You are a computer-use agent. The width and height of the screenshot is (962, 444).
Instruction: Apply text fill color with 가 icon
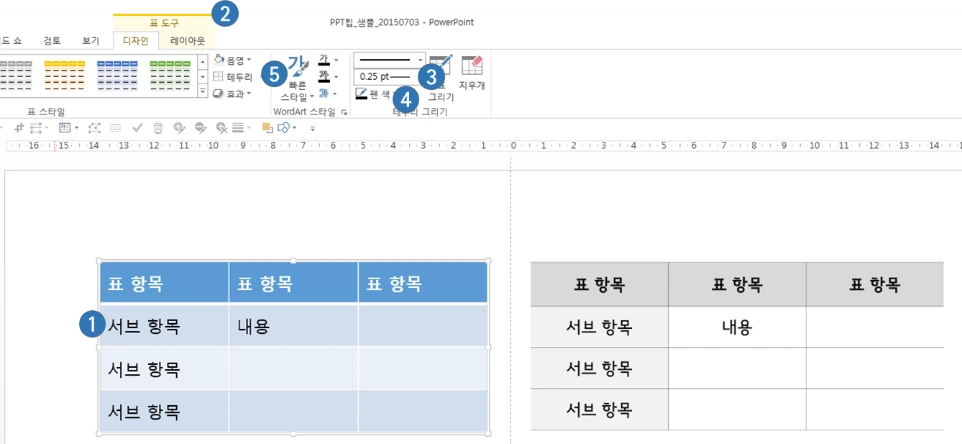click(324, 60)
